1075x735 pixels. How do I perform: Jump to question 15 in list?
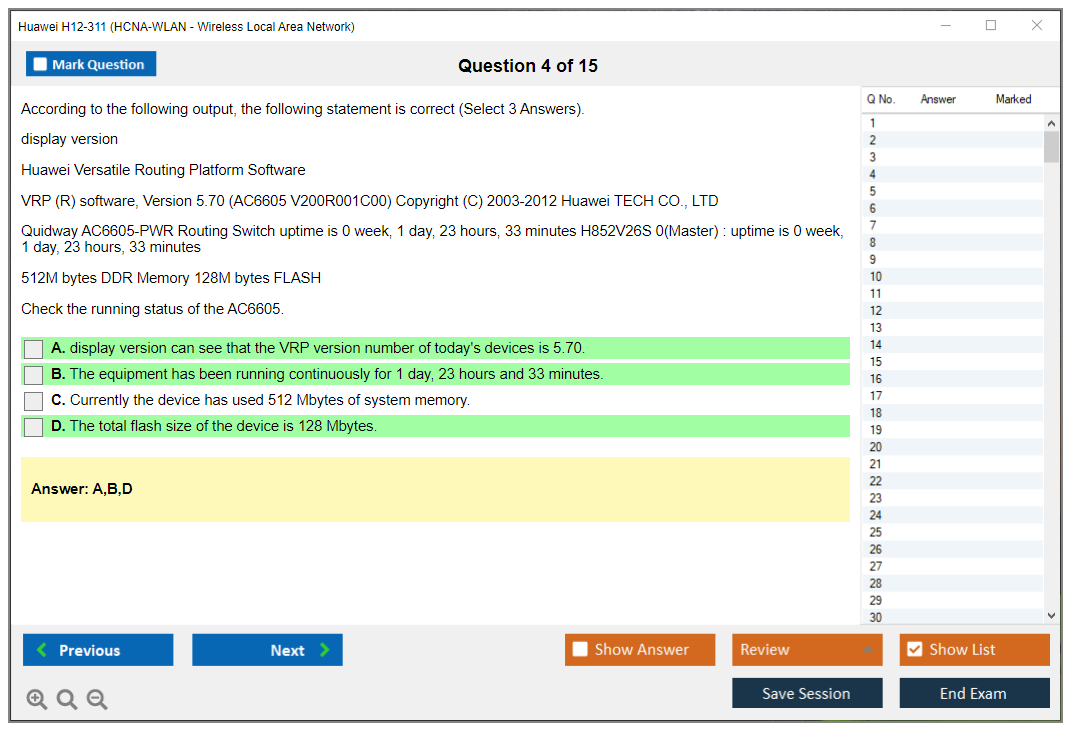tap(876, 362)
